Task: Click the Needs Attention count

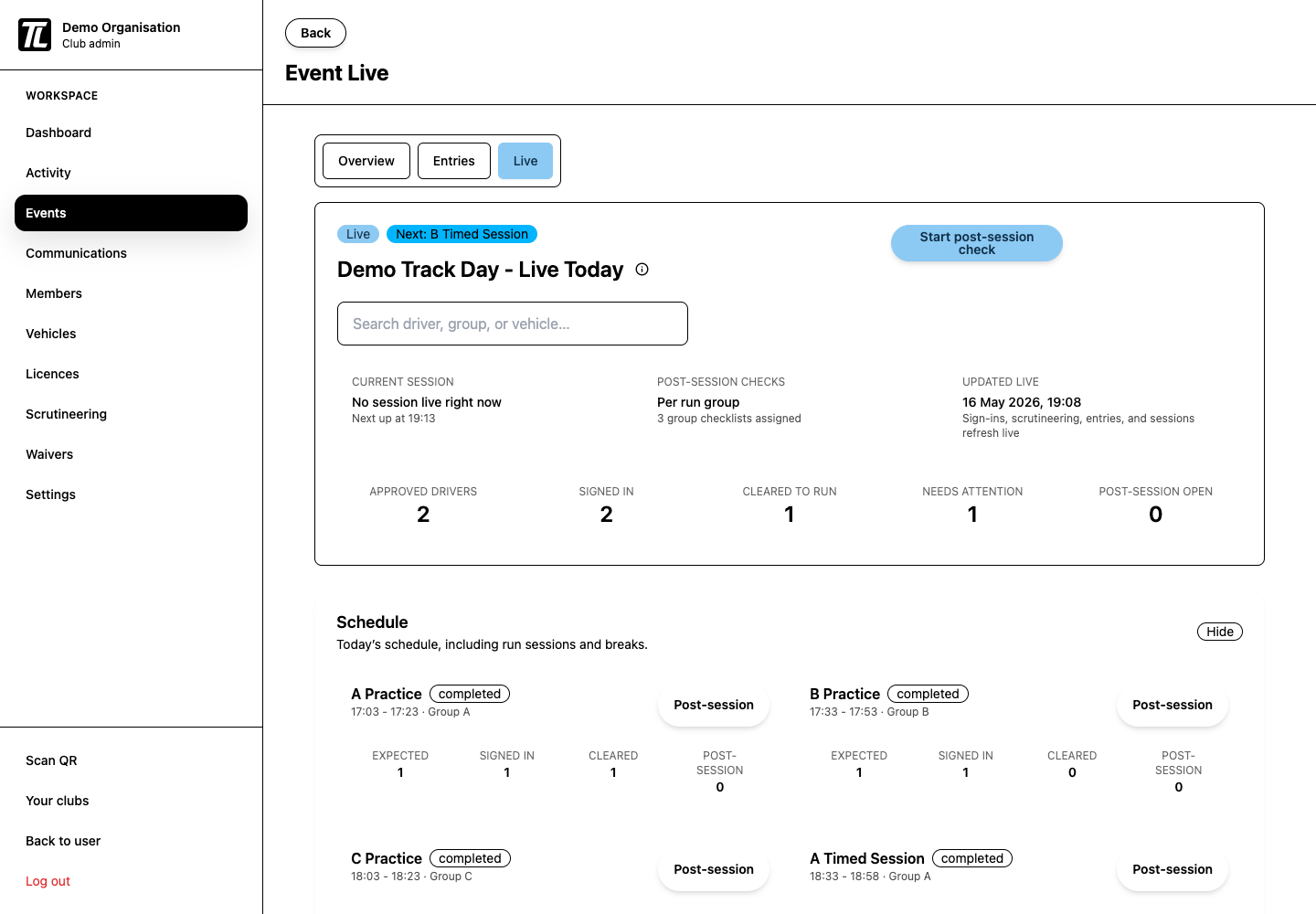Action: (972, 515)
